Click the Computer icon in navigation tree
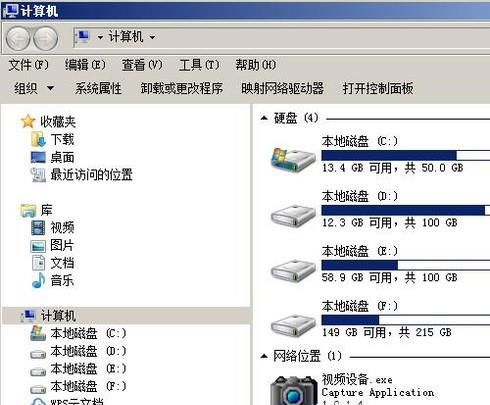Image resolution: width=490 pixels, height=405 pixels. (28, 315)
